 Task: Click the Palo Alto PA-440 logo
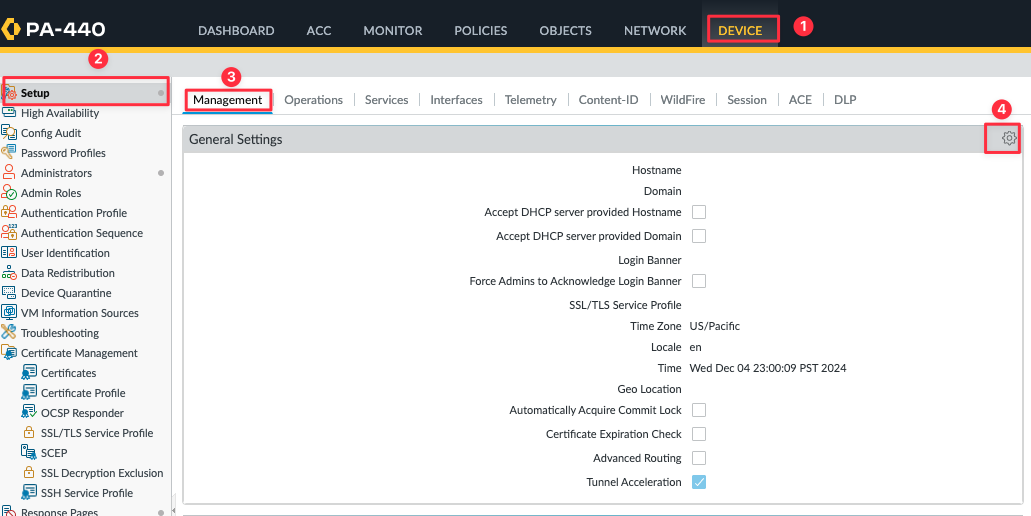pos(53,30)
